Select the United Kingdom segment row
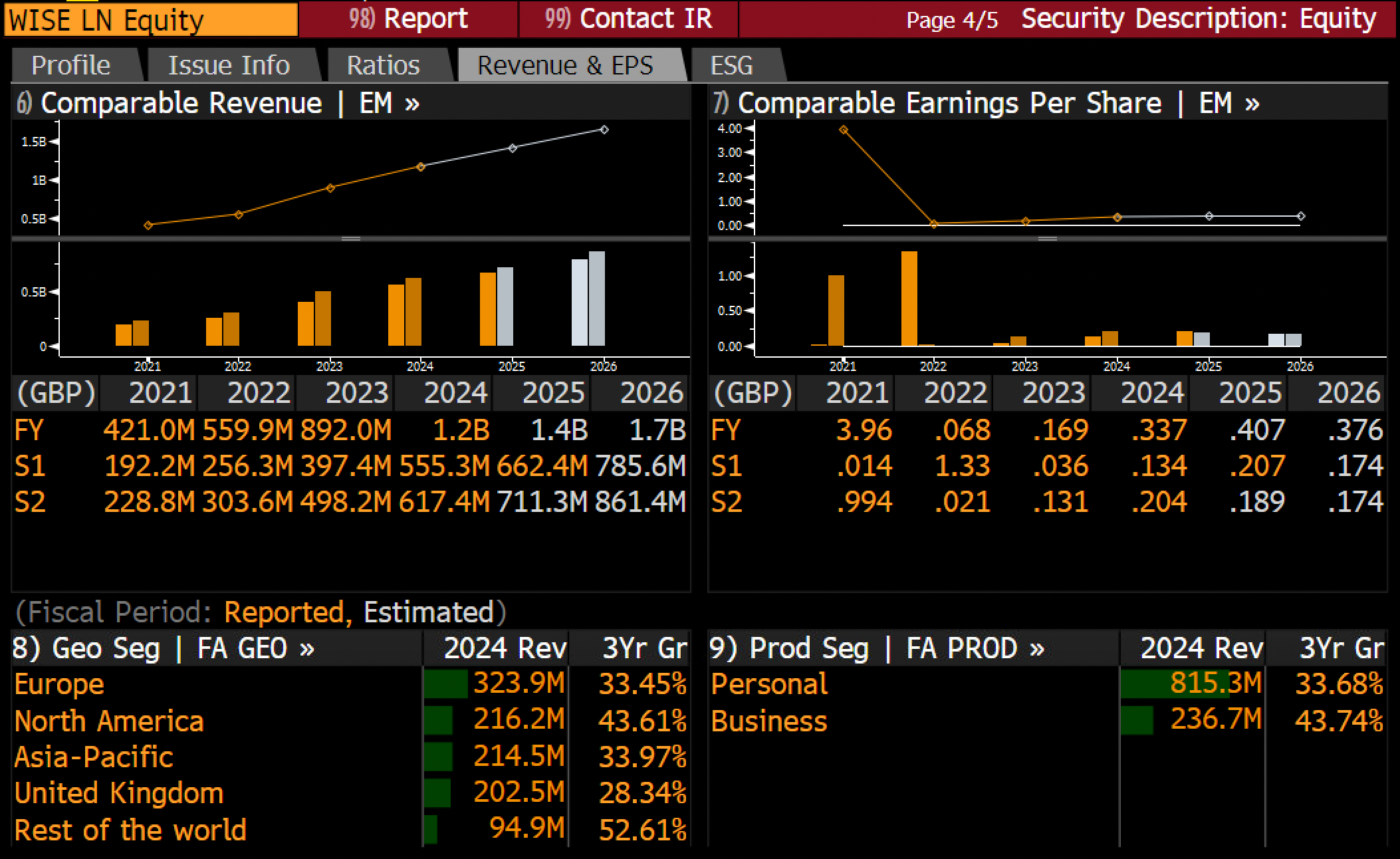 (x=350, y=793)
